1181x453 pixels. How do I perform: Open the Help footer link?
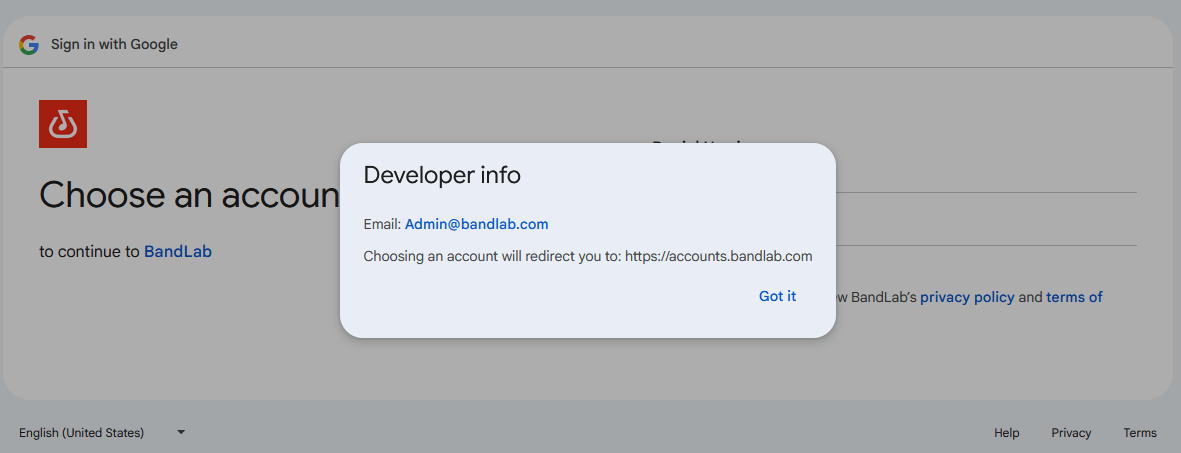1006,433
